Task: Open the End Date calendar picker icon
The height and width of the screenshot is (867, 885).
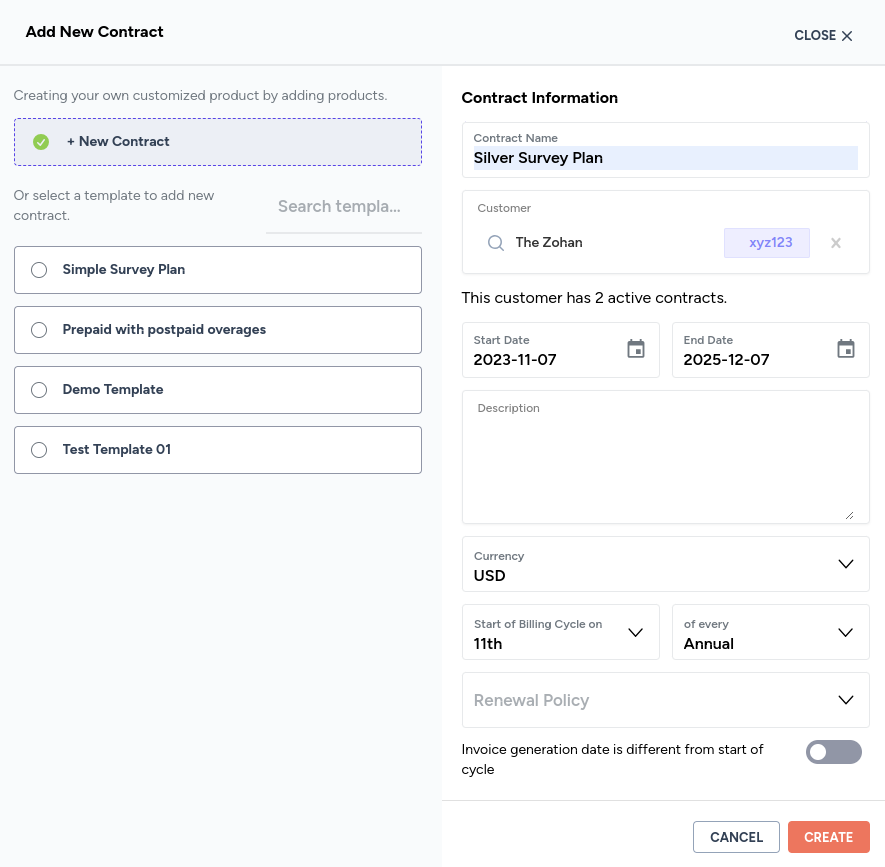Action: [846, 349]
